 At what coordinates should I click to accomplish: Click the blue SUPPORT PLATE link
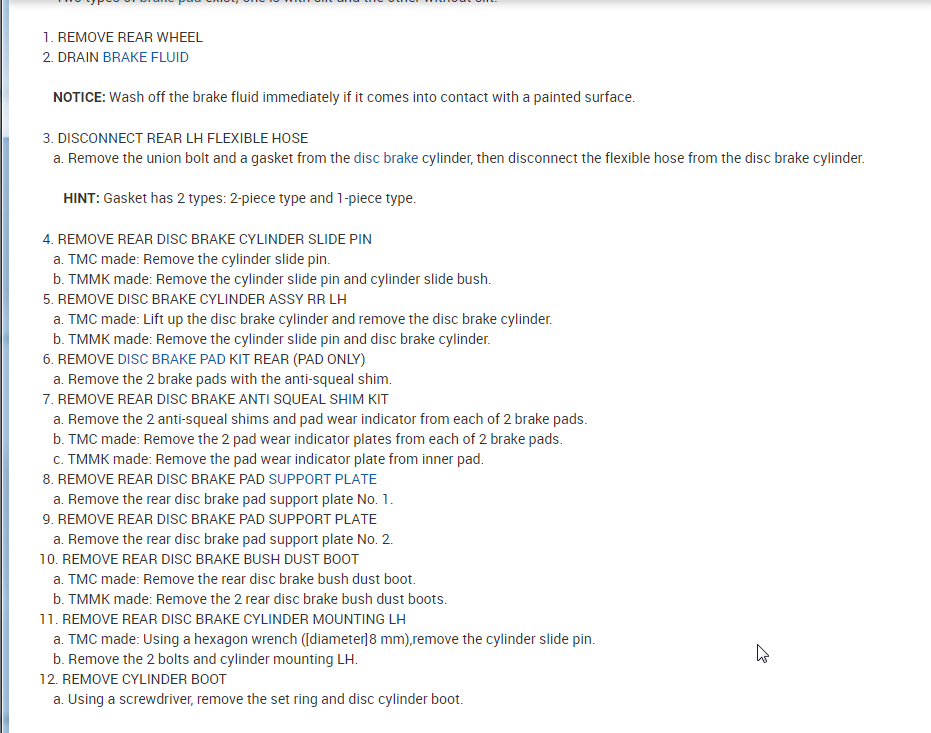point(322,479)
